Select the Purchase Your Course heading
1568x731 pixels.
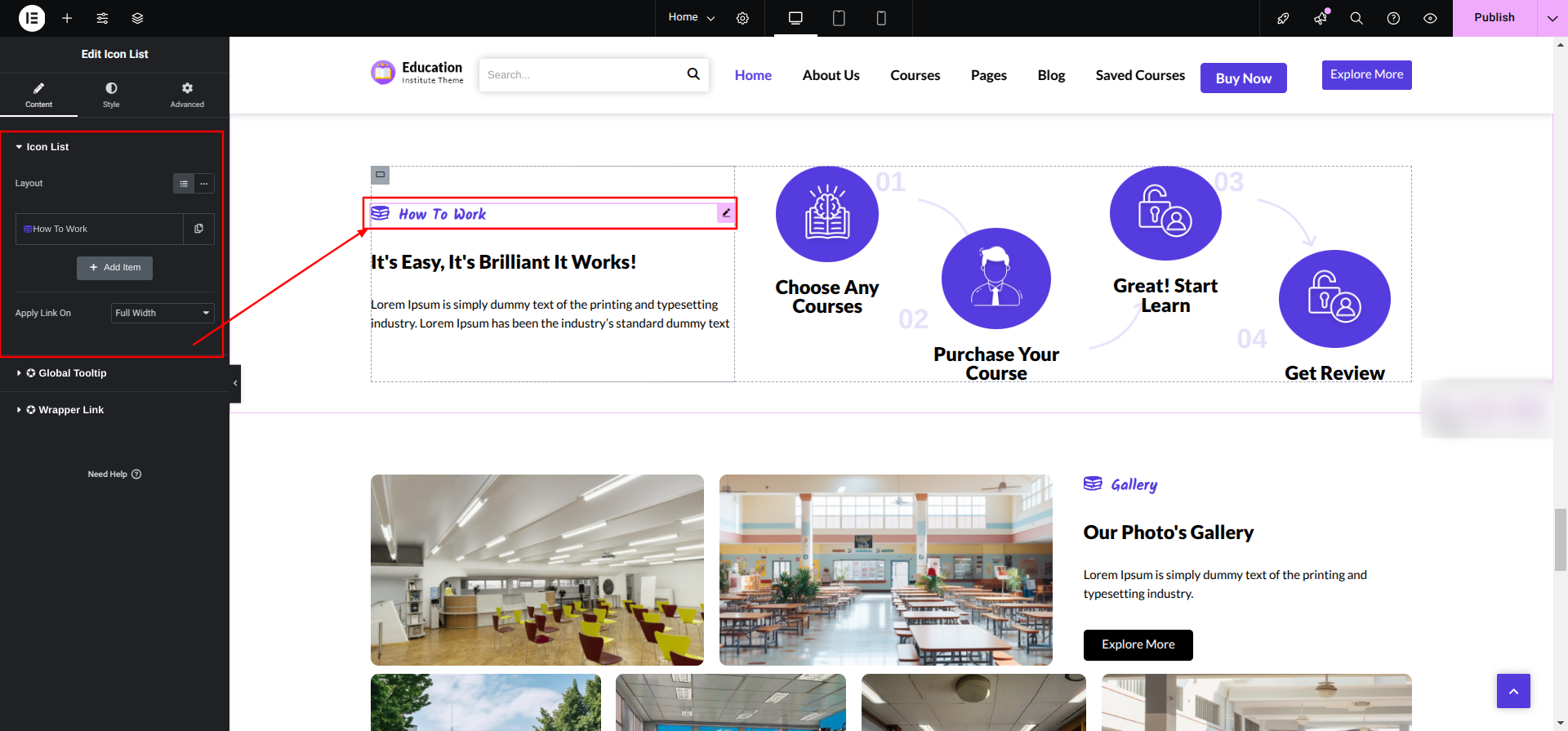tap(996, 363)
